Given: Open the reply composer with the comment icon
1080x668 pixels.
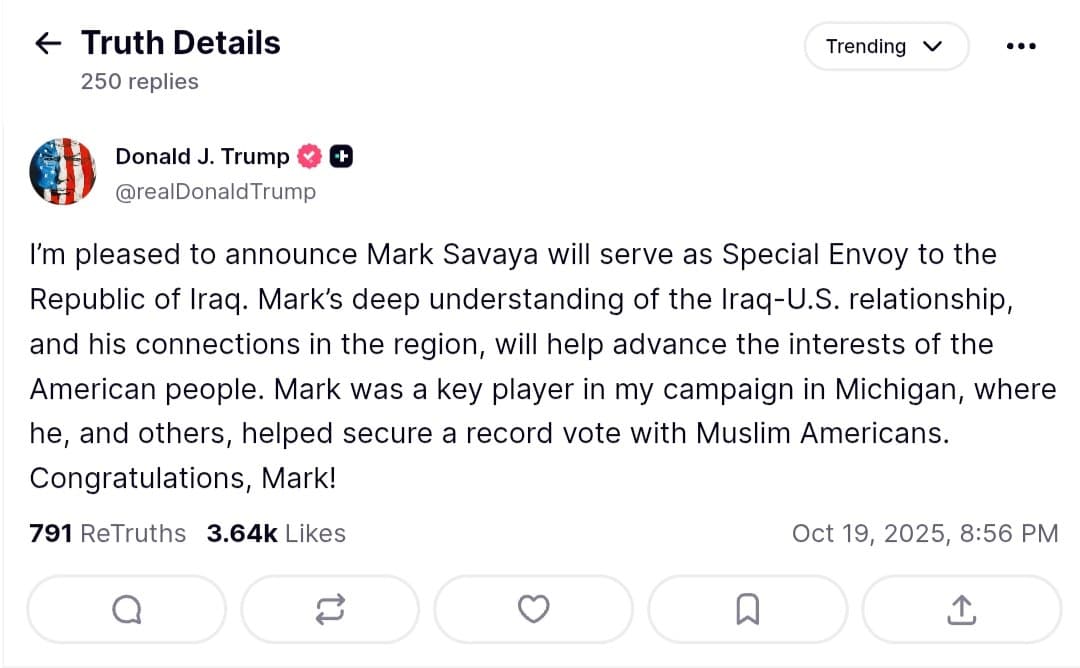Looking at the screenshot, I should 126,609.
